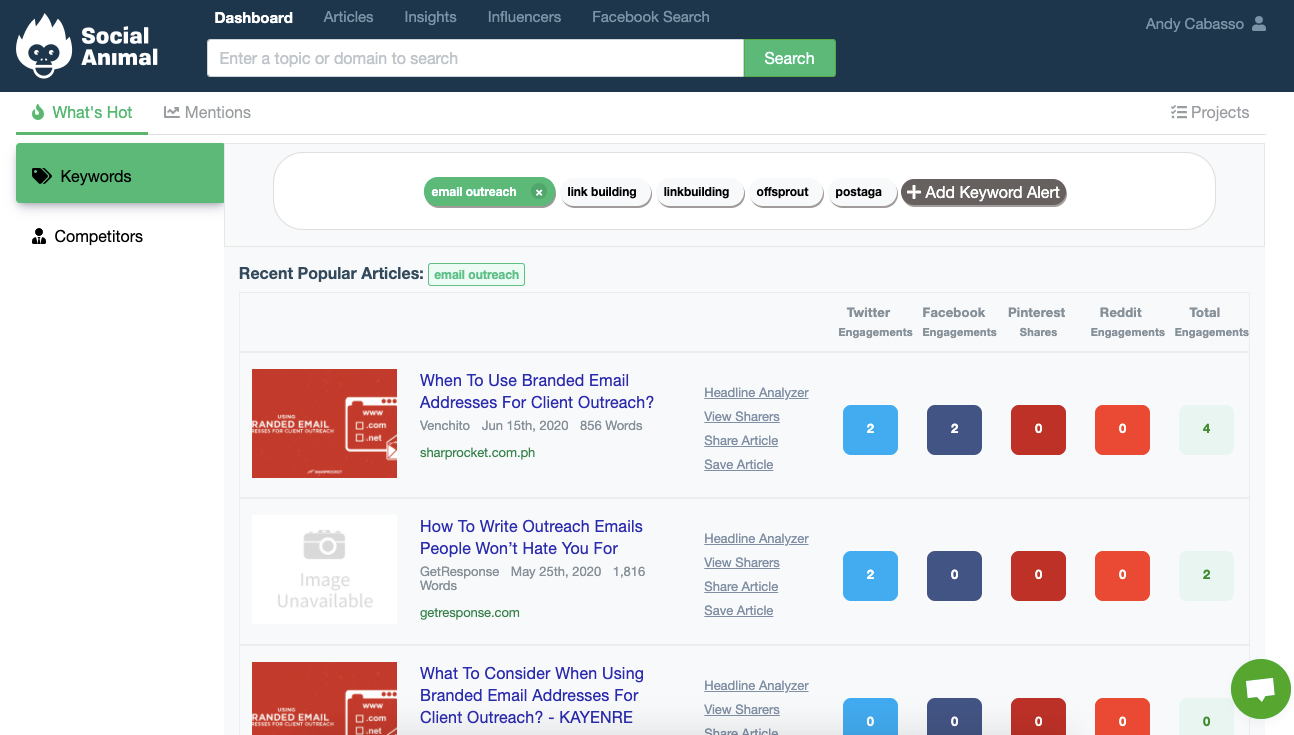Click the Total Engagements column header
The image size is (1294, 735).
pyautogui.click(x=1211, y=321)
